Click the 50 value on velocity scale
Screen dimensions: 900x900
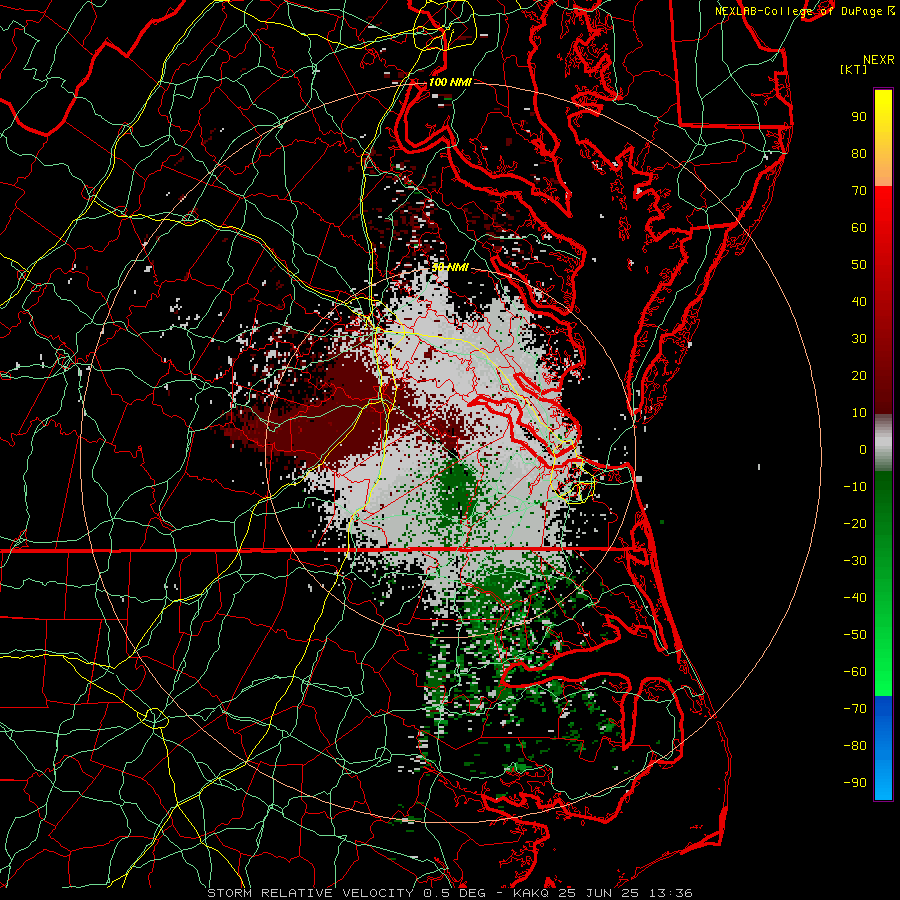[859, 265]
